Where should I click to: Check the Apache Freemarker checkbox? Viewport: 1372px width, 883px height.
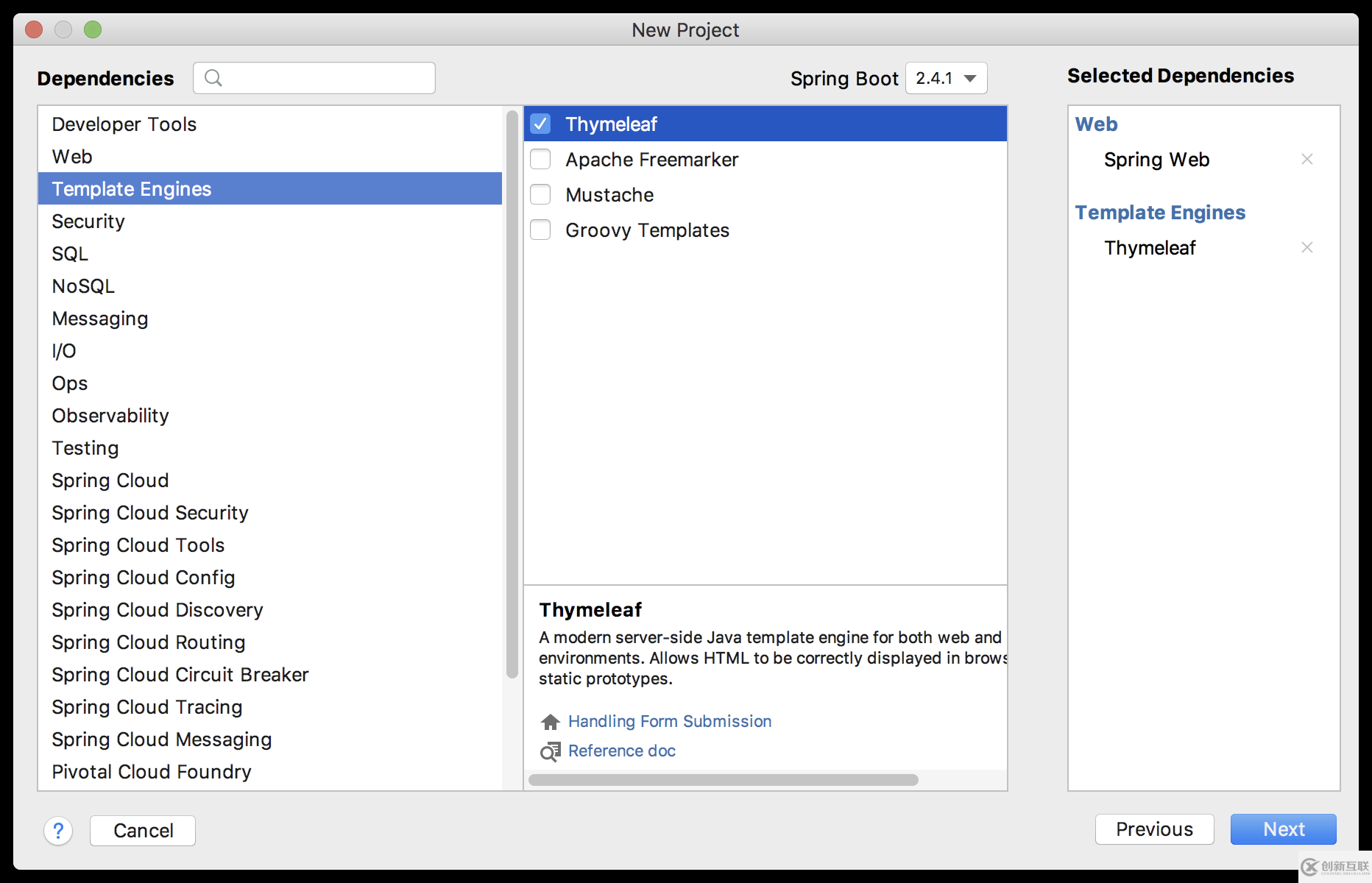(541, 159)
